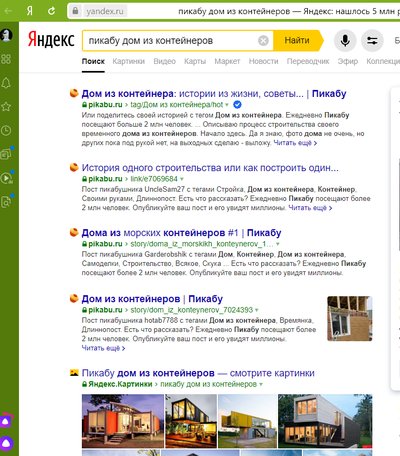The height and width of the screenshot is (456, 400).
Task: Open the Yandex home button in toolbar
Action: pos(30,11)
